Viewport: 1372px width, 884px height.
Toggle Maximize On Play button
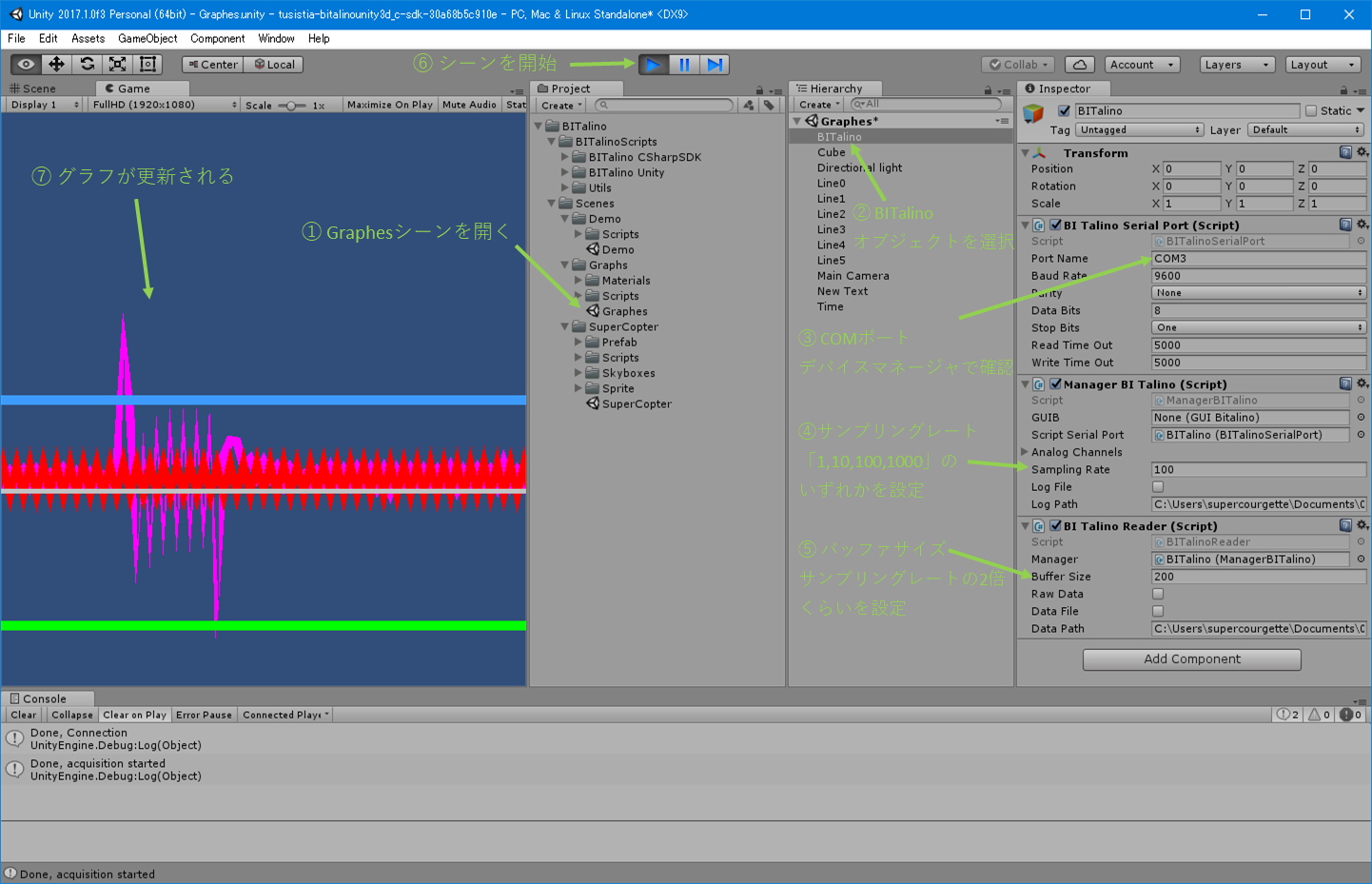(x=389, y=105)
